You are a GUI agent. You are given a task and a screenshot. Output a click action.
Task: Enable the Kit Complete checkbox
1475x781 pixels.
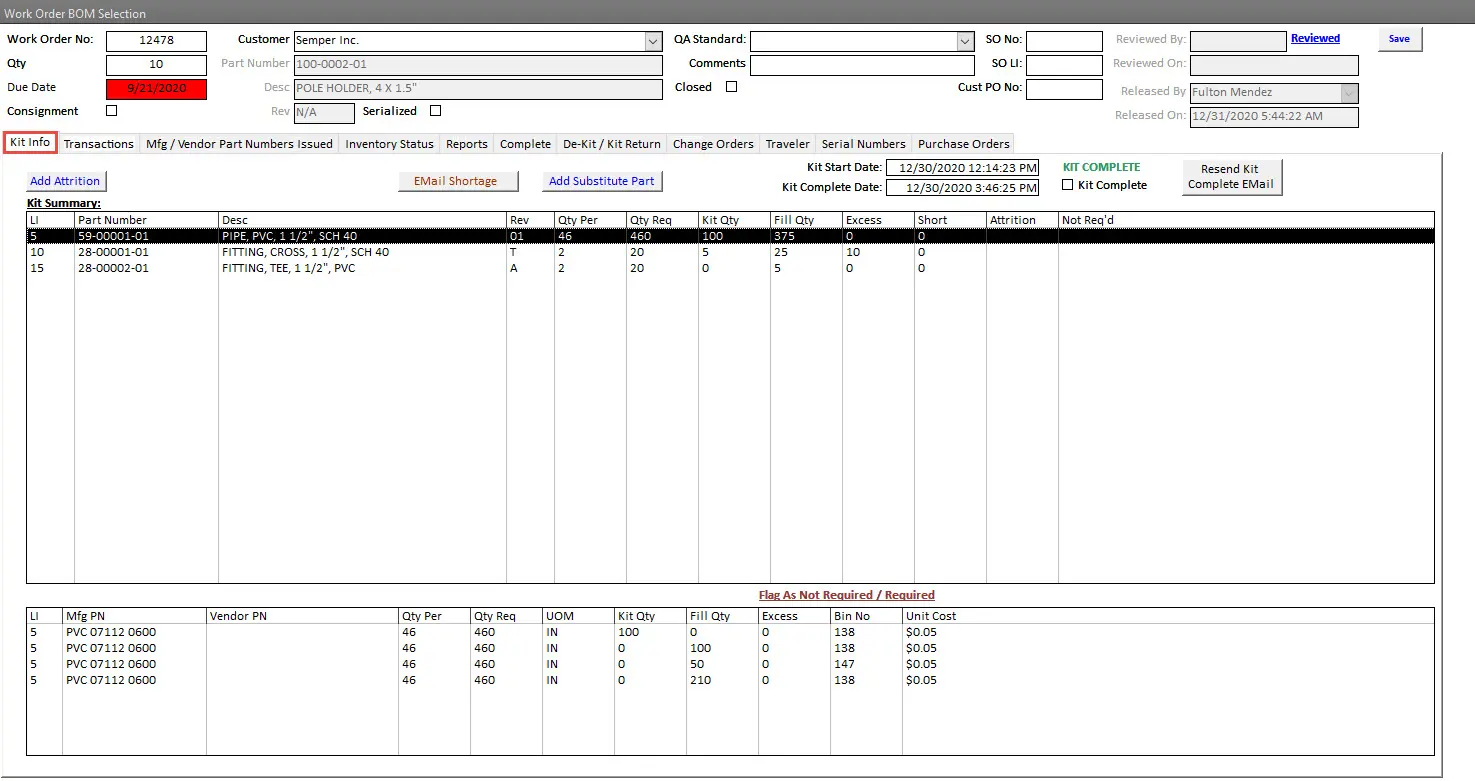(x=1068, y=185)
